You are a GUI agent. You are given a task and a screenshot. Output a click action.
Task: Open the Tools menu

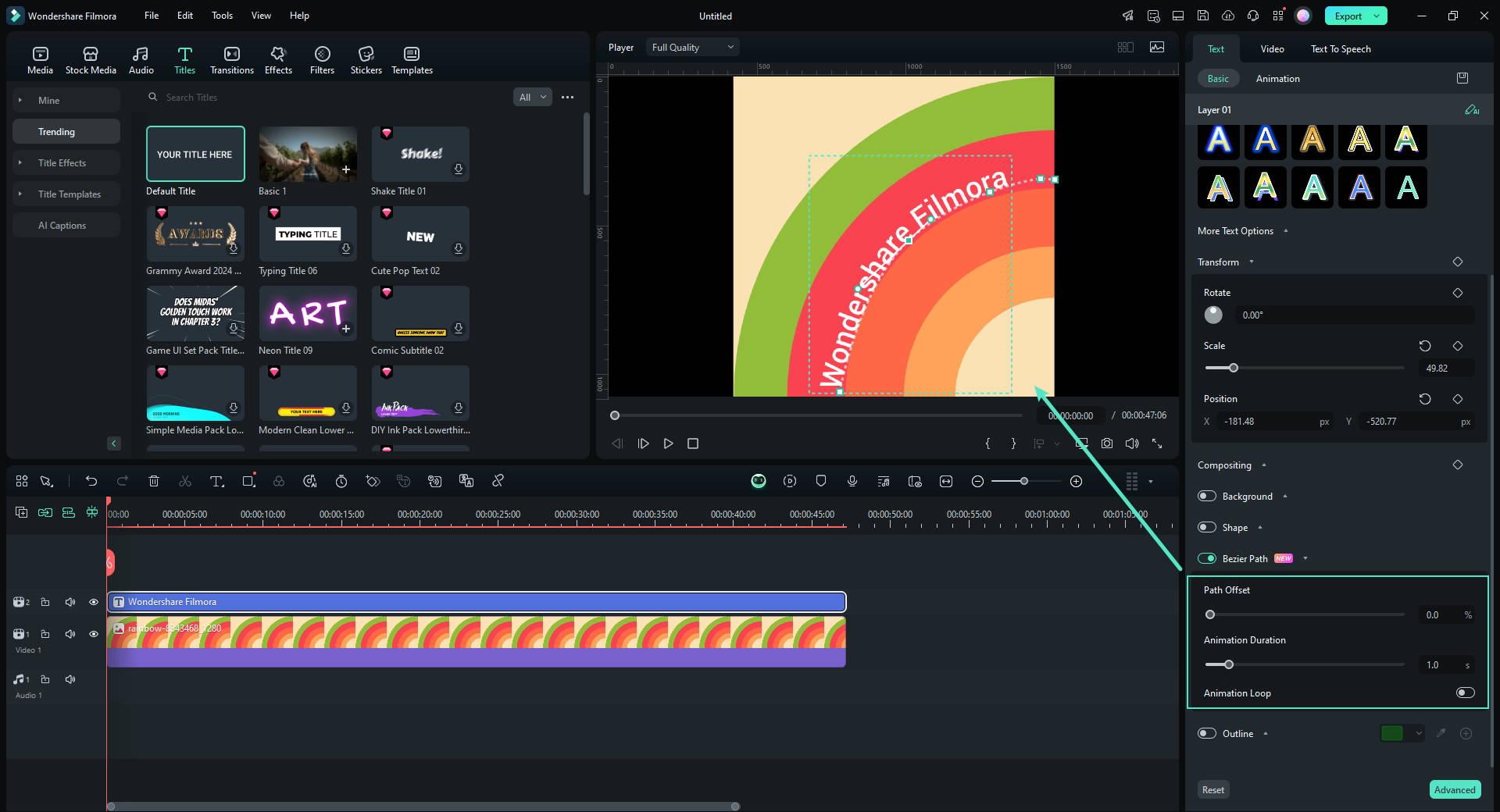tap(222, 16)
